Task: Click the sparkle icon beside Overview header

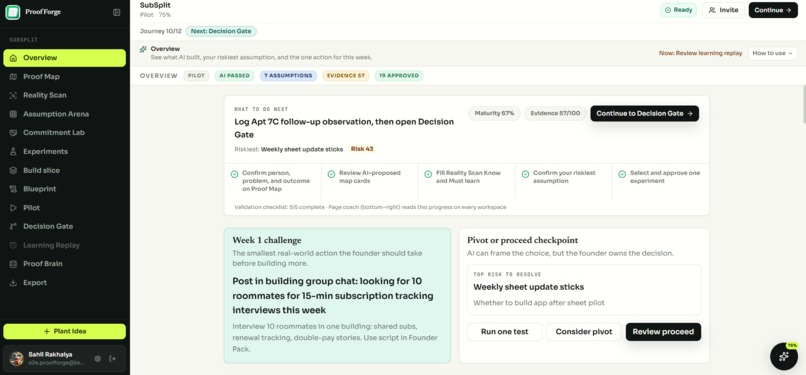Action: click(x=143, y=49)
